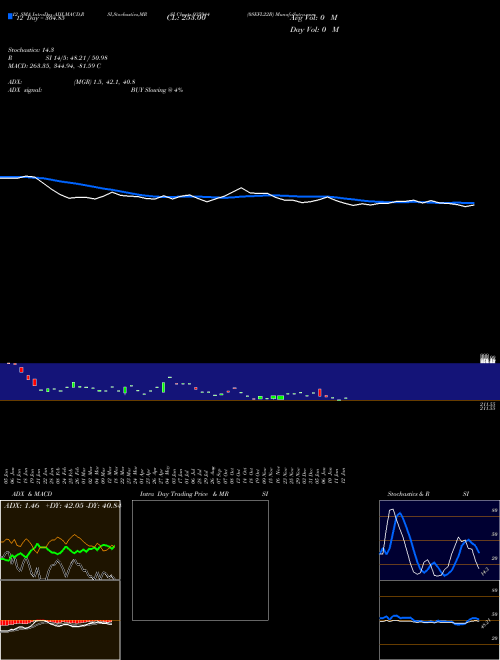Image resolution: width=500 pixels, height=660 pixels.
Task: Open the ADX line chart panel
Action: 60,540
